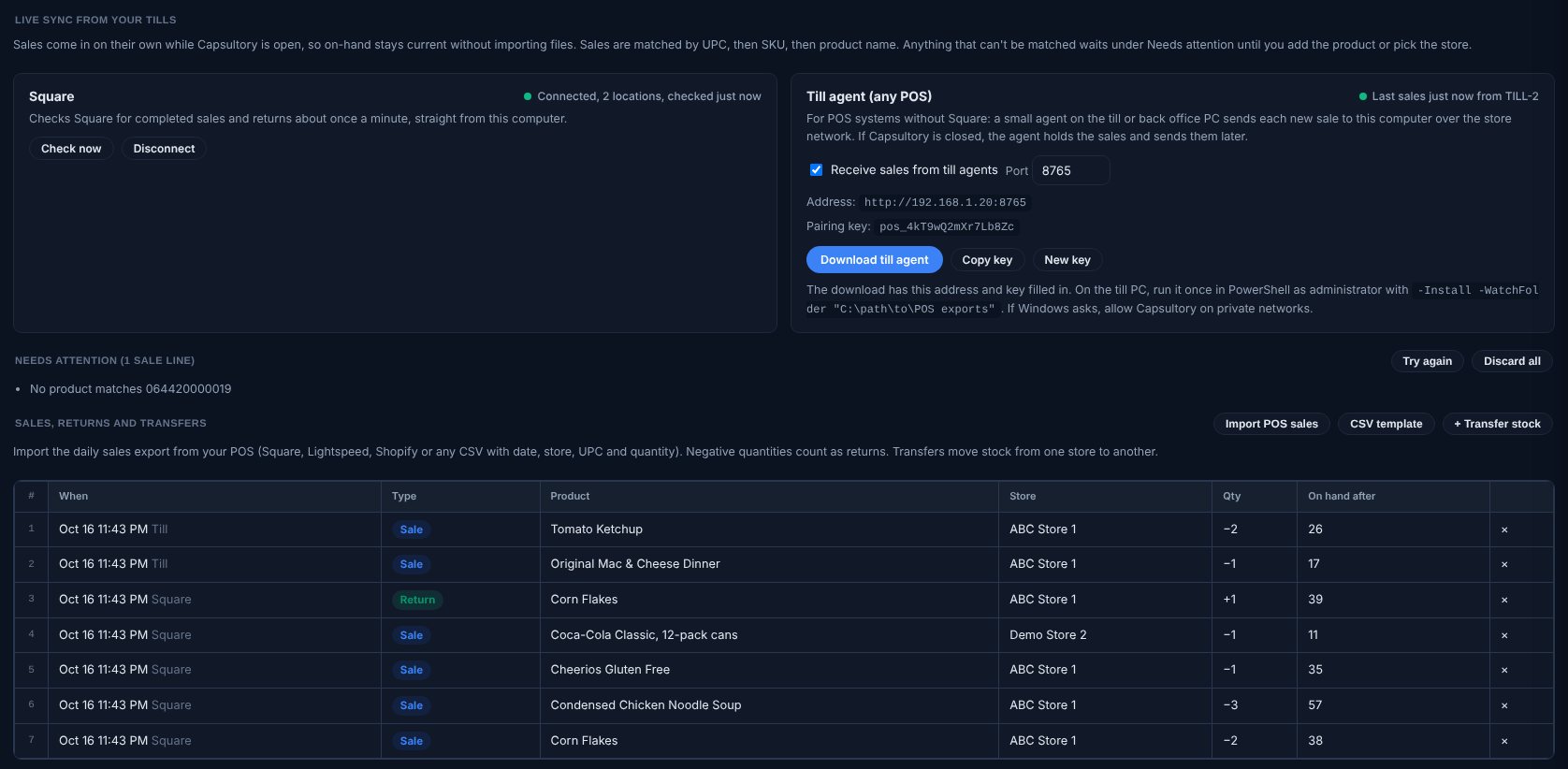Start a stock transfer between stores

tap(1497, 424)
